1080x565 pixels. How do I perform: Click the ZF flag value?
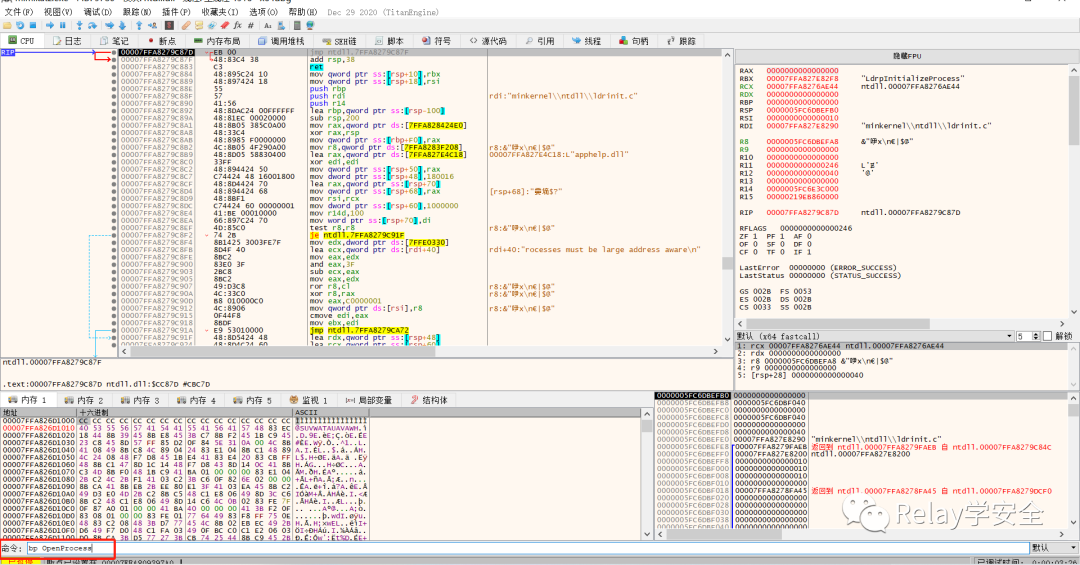pos(754,236)
